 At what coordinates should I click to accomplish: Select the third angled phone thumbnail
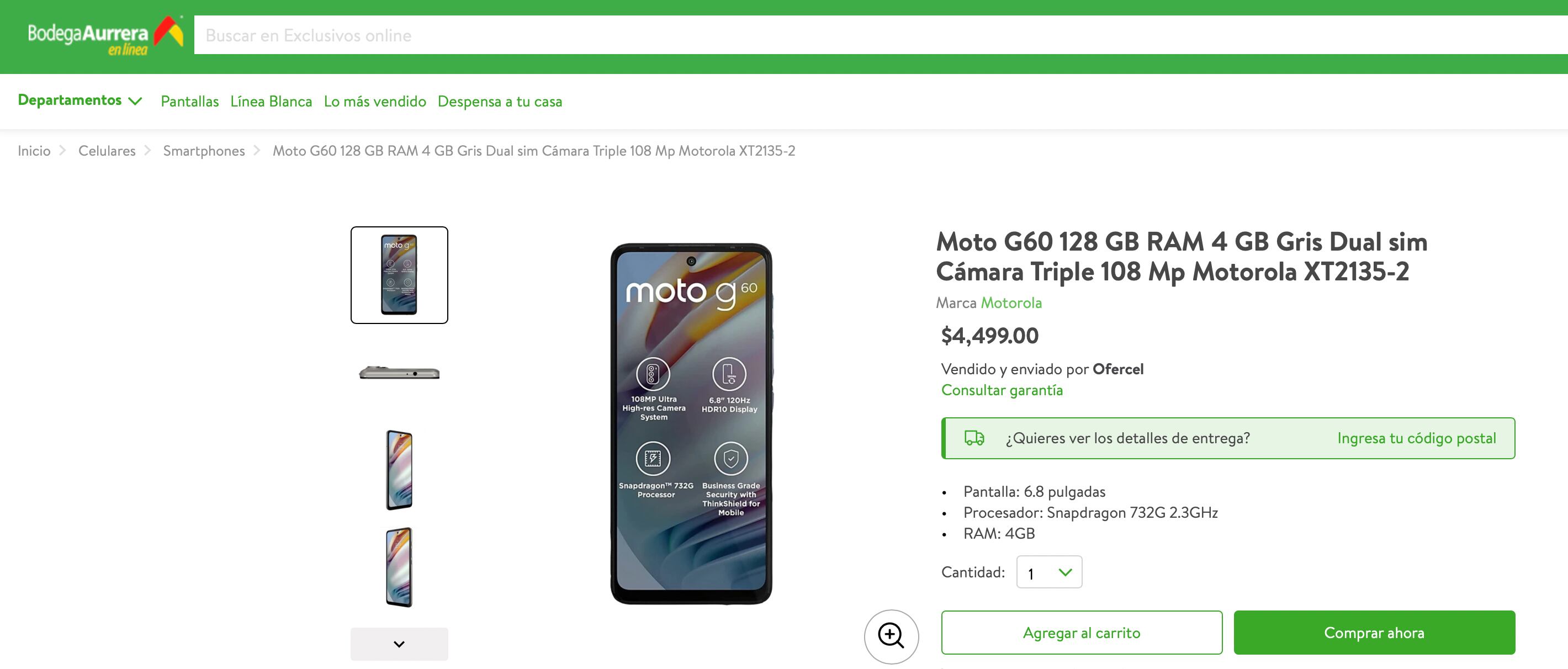[x=399, y=470]
